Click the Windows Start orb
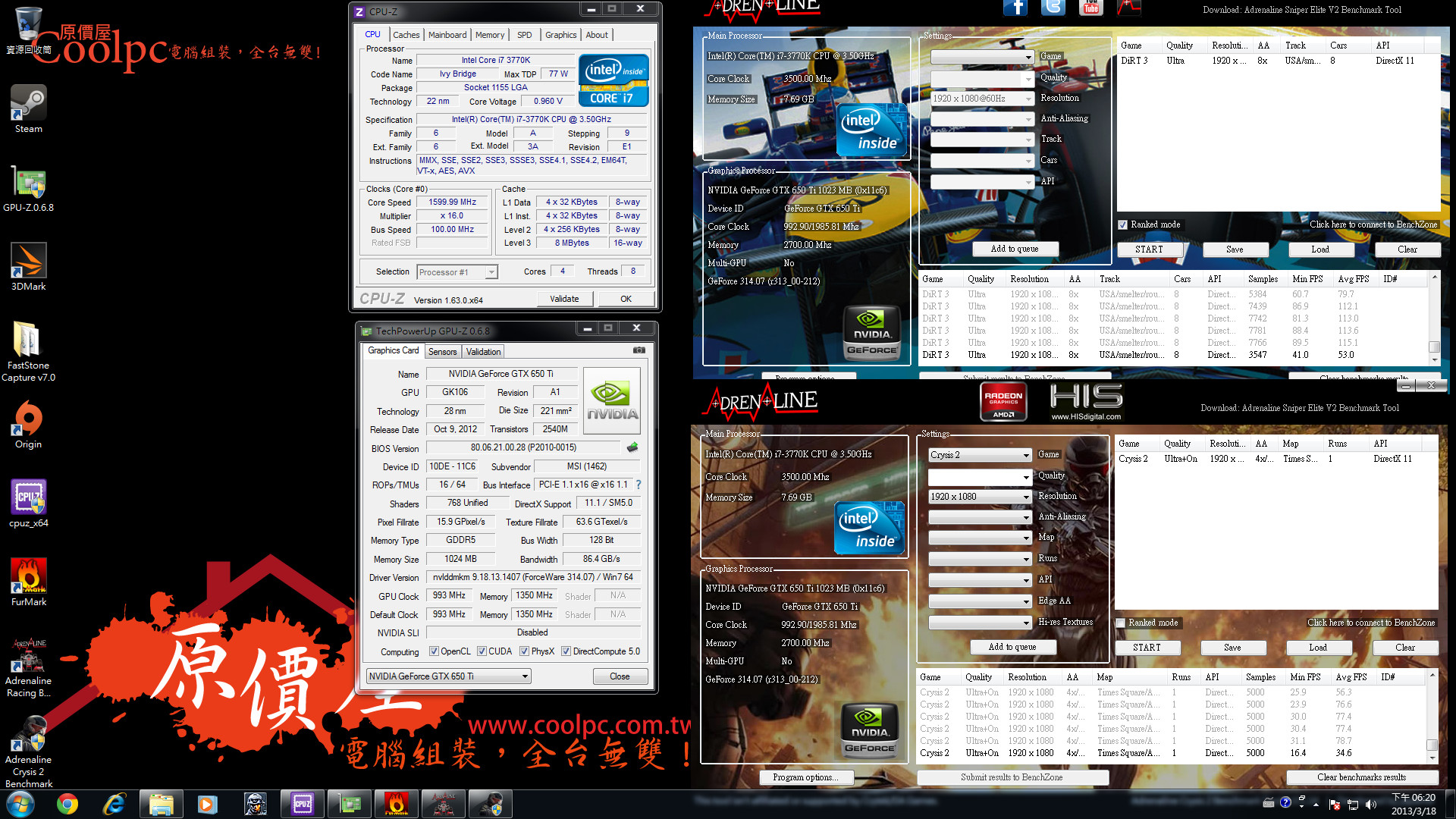Screen dimensions: 1456x819 20,804
